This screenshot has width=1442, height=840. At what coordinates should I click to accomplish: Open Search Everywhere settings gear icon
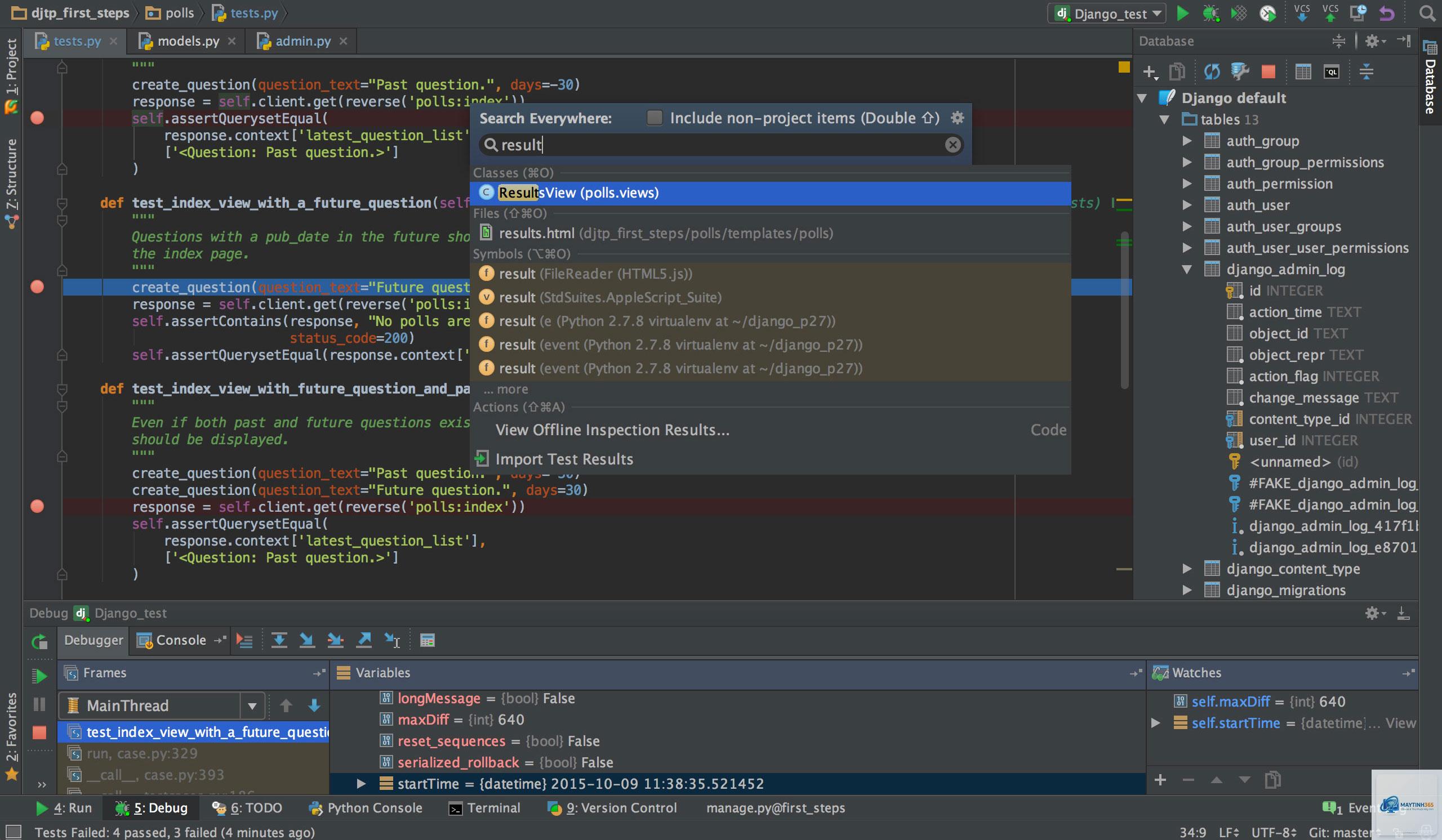[958, 118]
